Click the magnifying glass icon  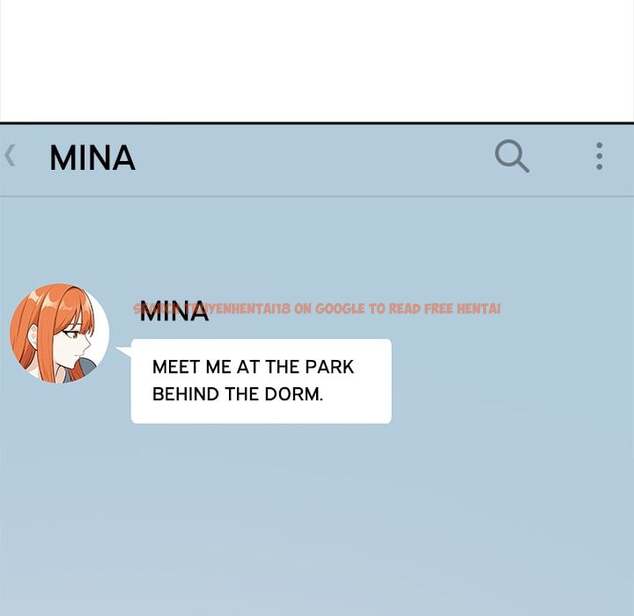click(x=512, y=156)
